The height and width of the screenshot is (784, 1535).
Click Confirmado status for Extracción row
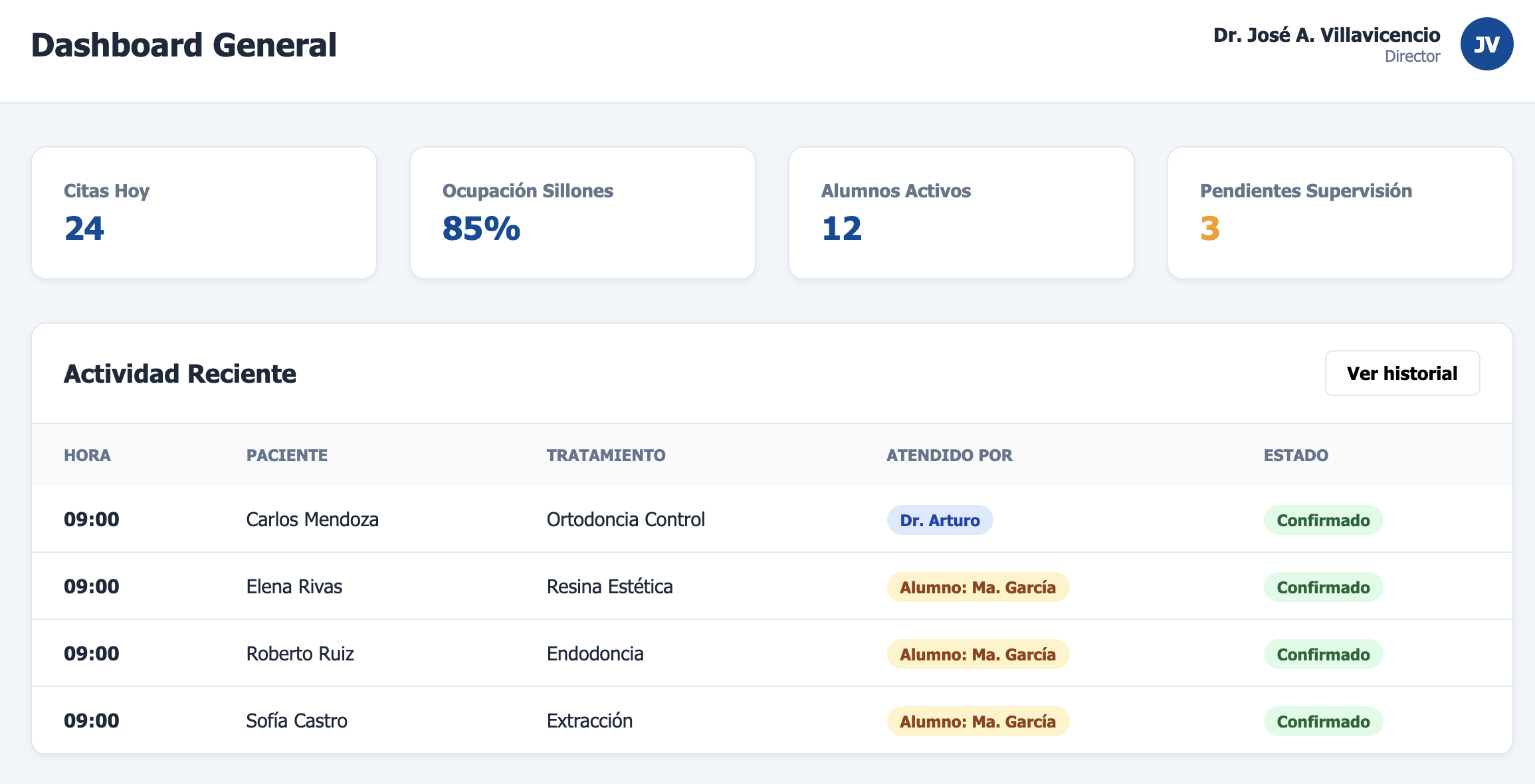[1323, 722]
